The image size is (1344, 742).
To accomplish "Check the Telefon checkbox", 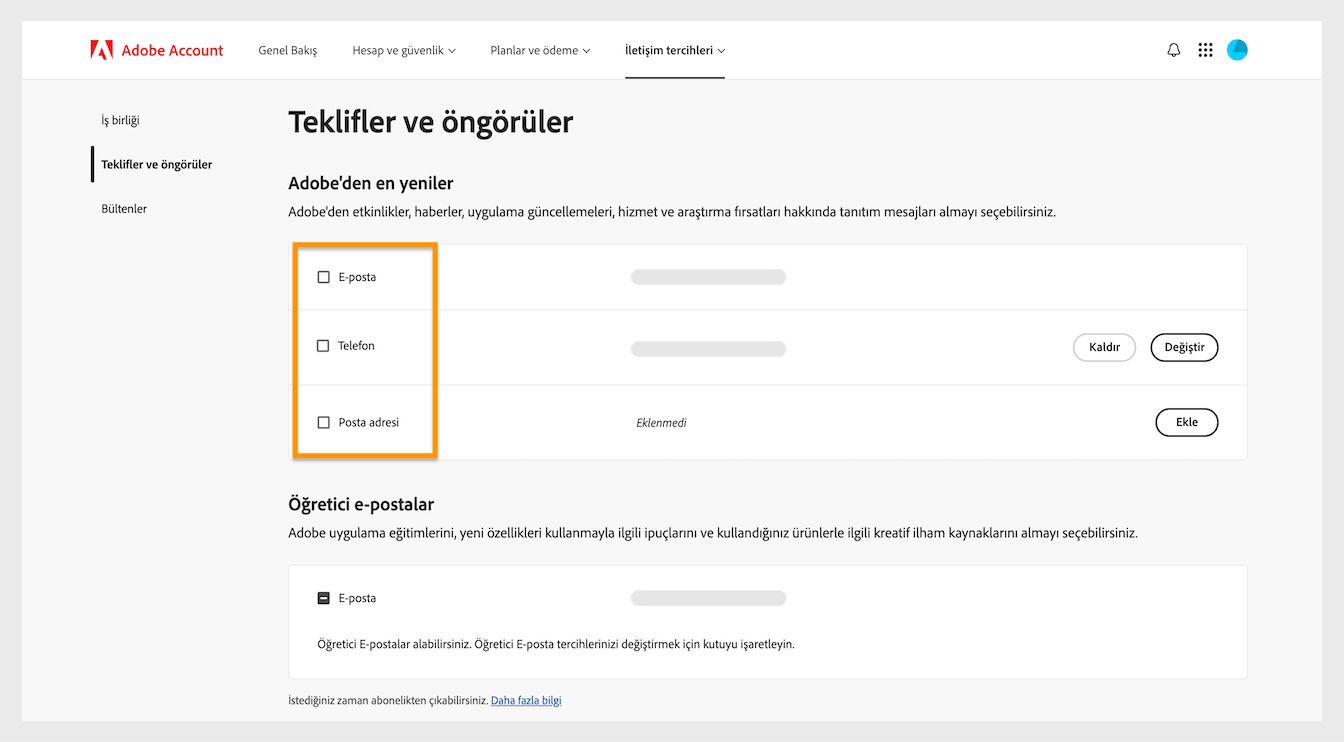I will point(323,345).
